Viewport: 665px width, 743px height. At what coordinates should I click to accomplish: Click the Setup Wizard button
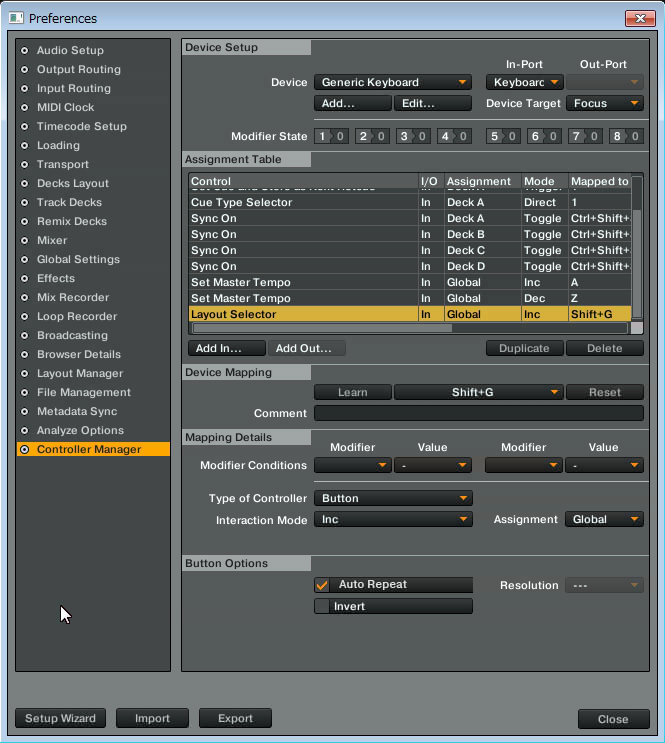60,718
